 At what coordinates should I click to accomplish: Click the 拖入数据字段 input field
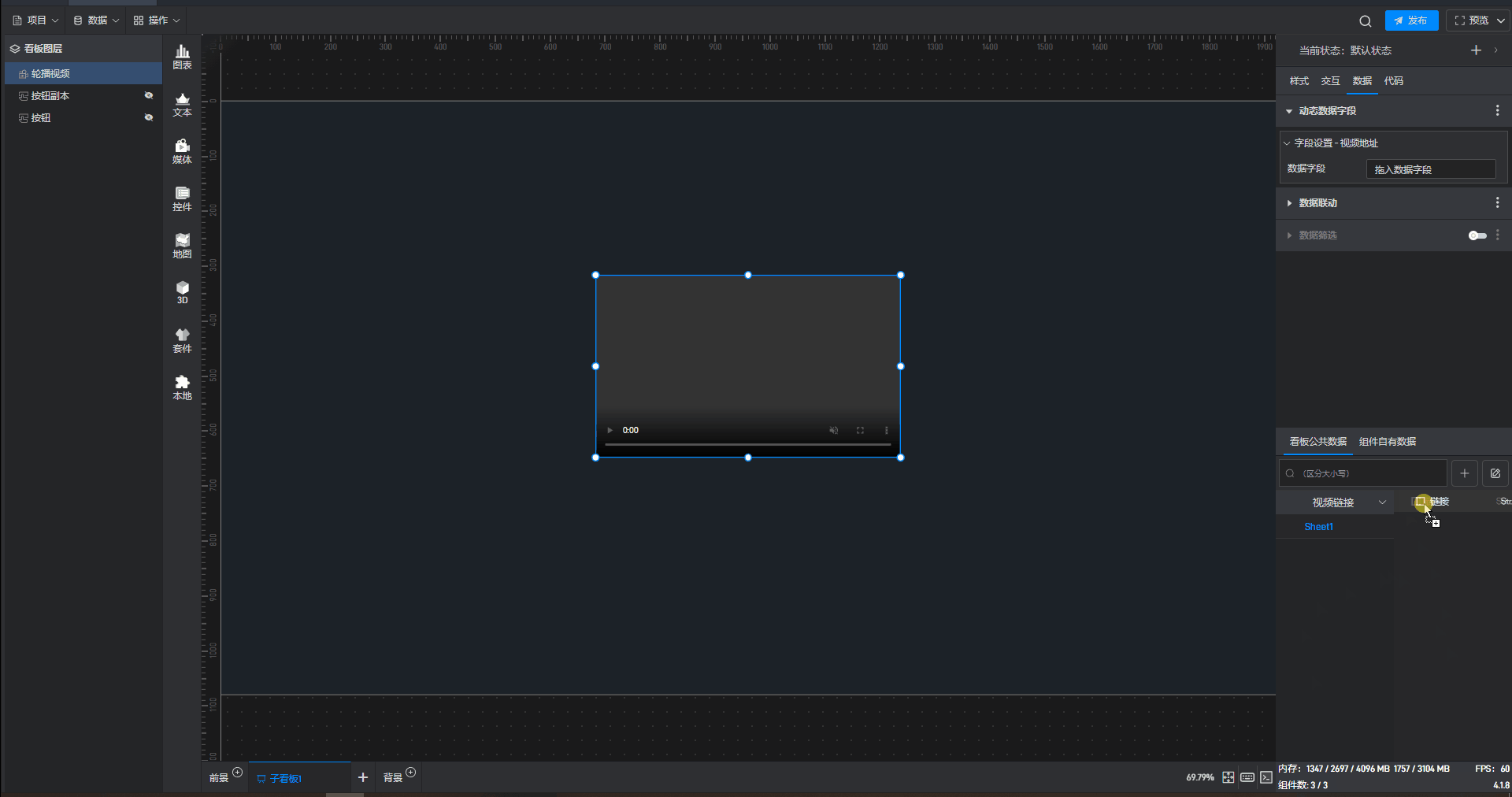click(x=1430, y=169)
